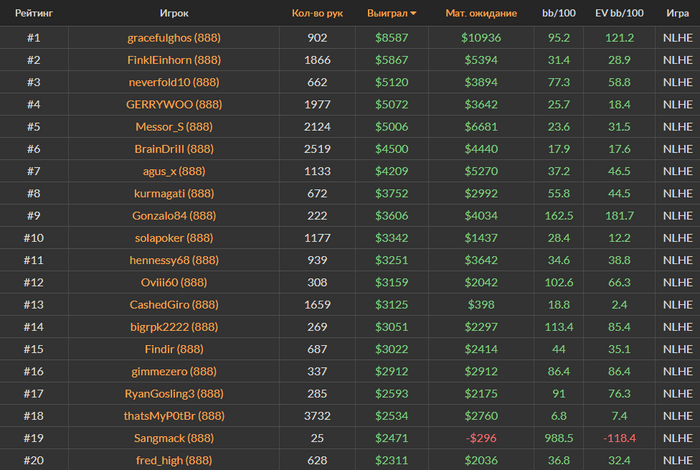View BrainDrill (888) statistics
700x470 pixels.
tap(174, 149)
